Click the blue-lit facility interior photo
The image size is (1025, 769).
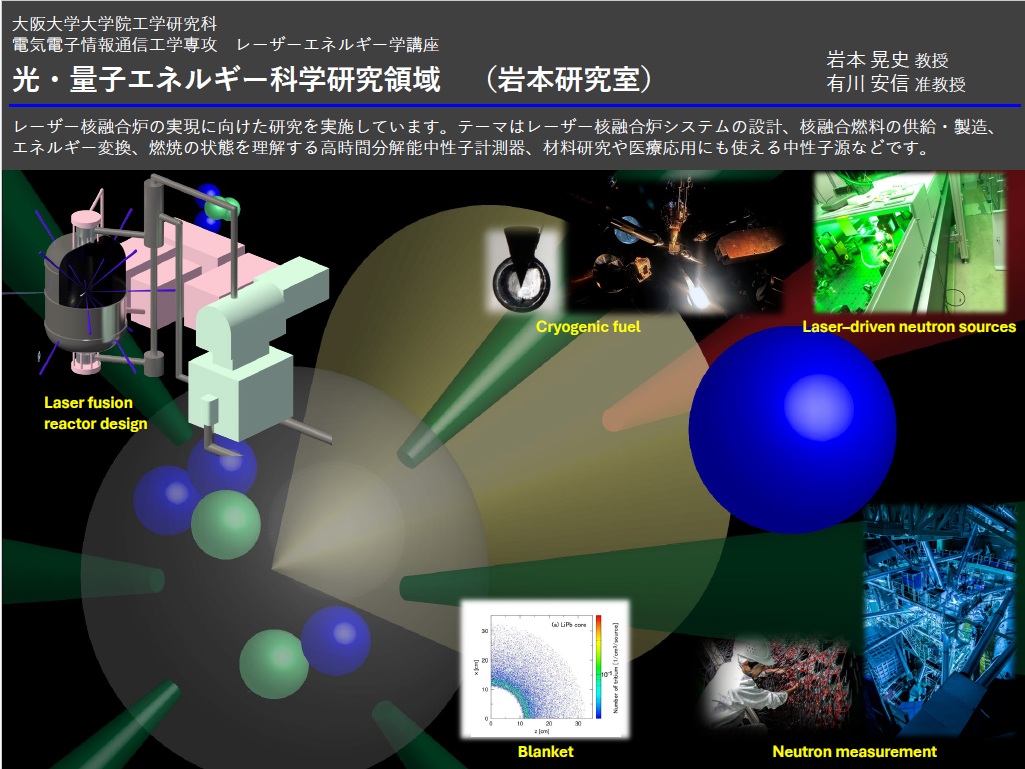938,615
